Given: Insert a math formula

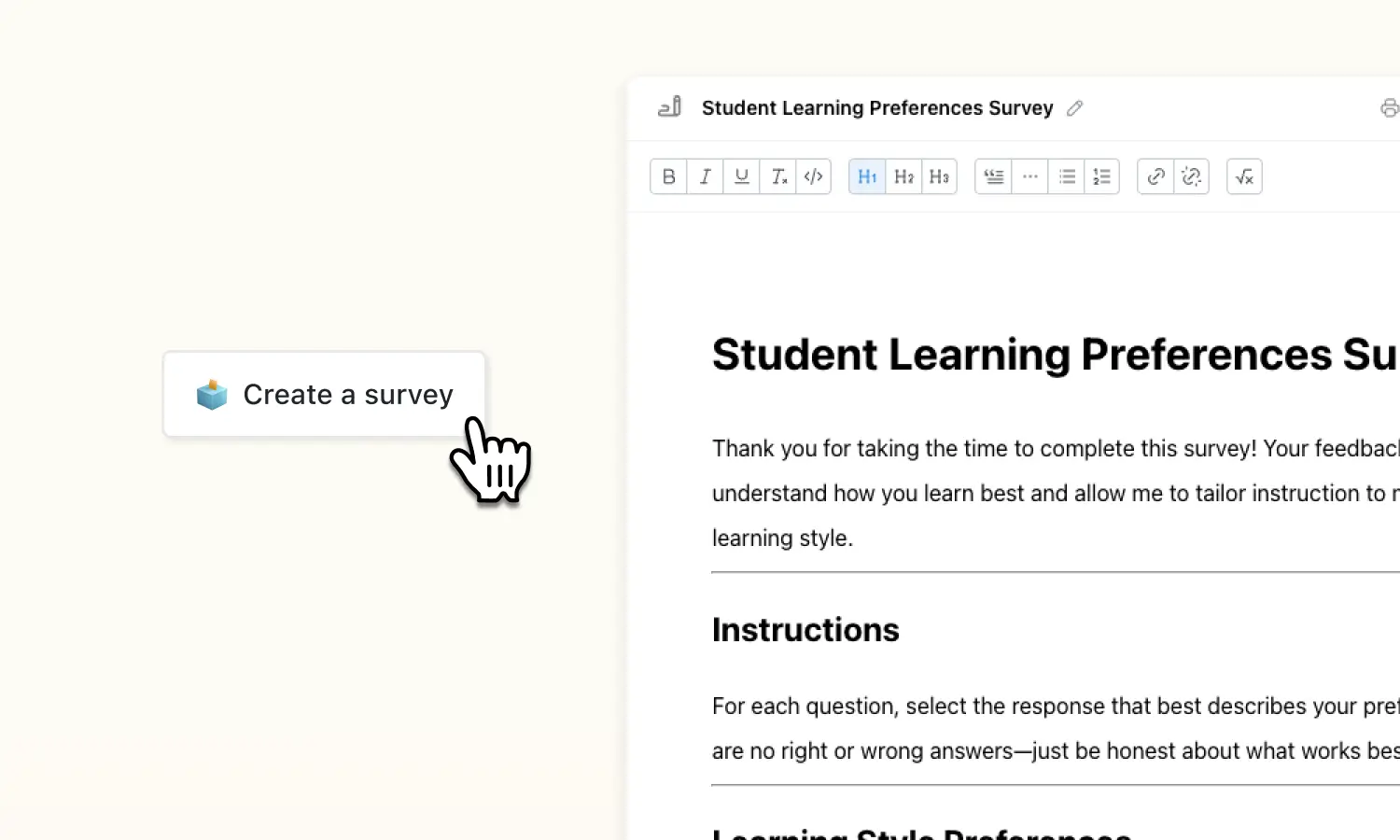Looking at the screenshot, I should point(1243,176).
